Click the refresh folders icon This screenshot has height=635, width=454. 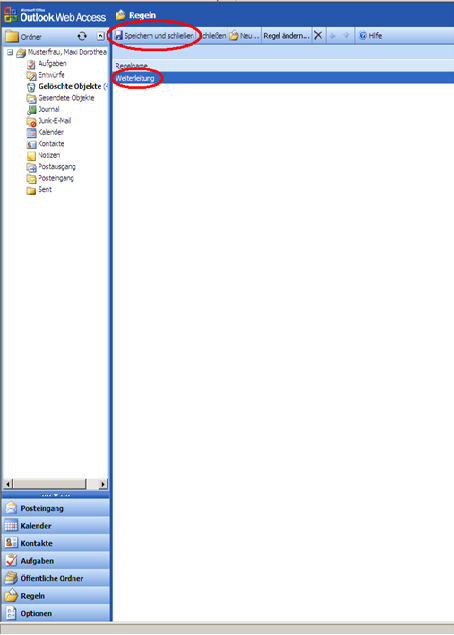tap(82, 36)
